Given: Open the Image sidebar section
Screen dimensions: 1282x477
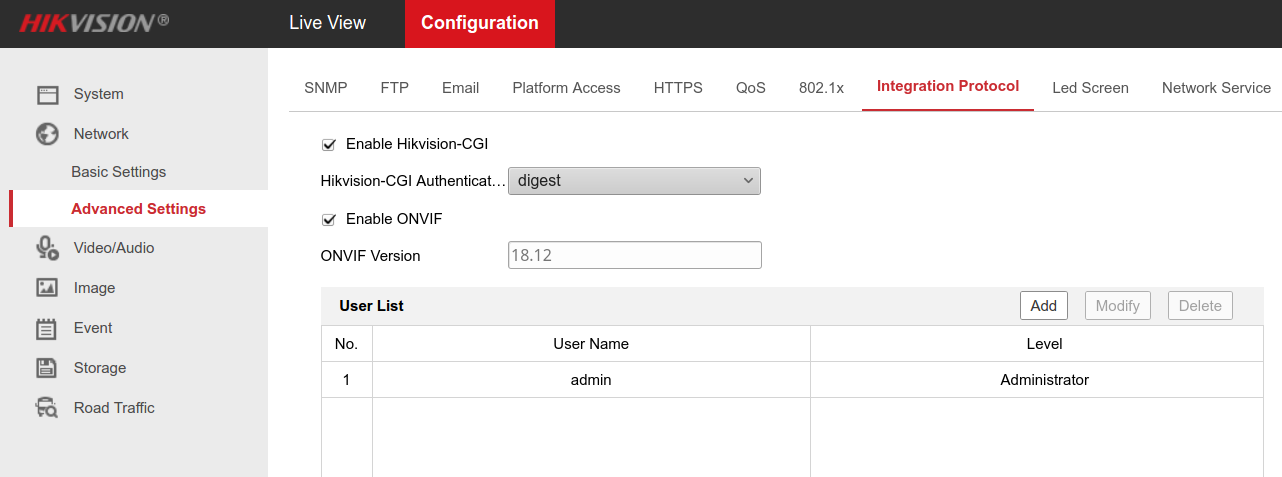Looking at the screenshot, I should point(95,288).
